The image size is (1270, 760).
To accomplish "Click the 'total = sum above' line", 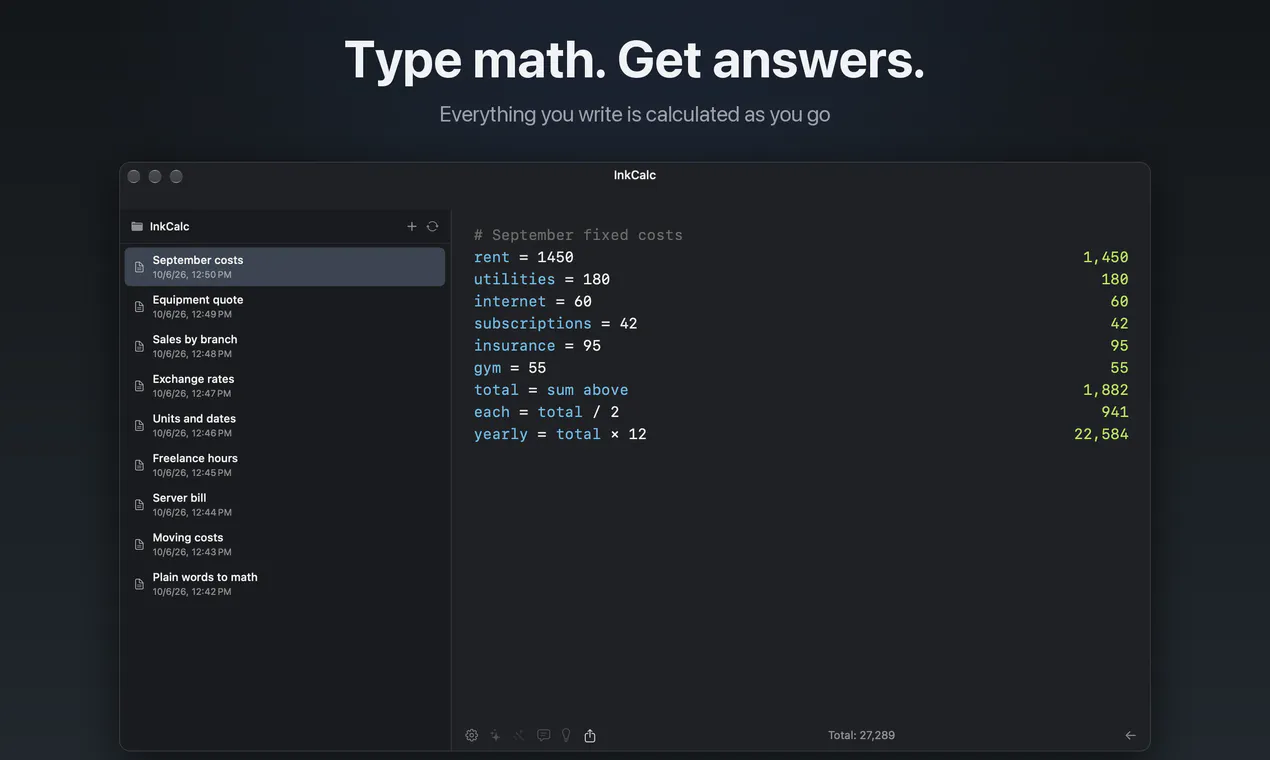I will click(x=551, y=390).
